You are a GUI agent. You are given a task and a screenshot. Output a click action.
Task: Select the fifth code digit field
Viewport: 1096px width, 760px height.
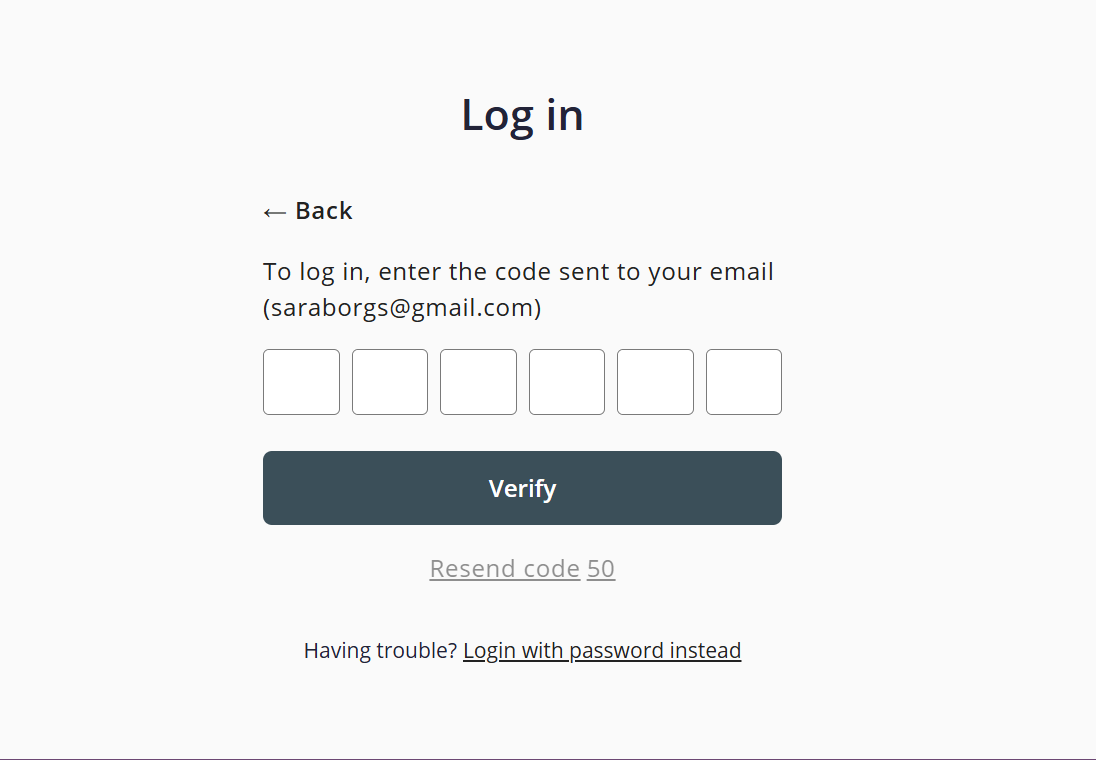[655, 382]
